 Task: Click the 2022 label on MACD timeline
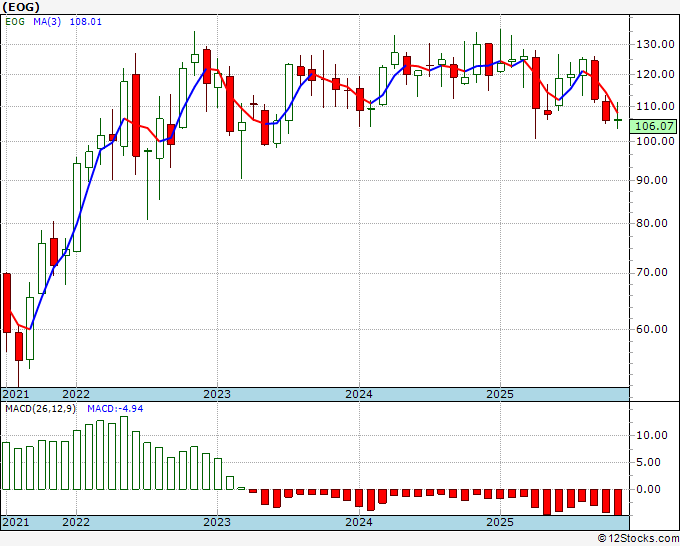coord(76,522)
